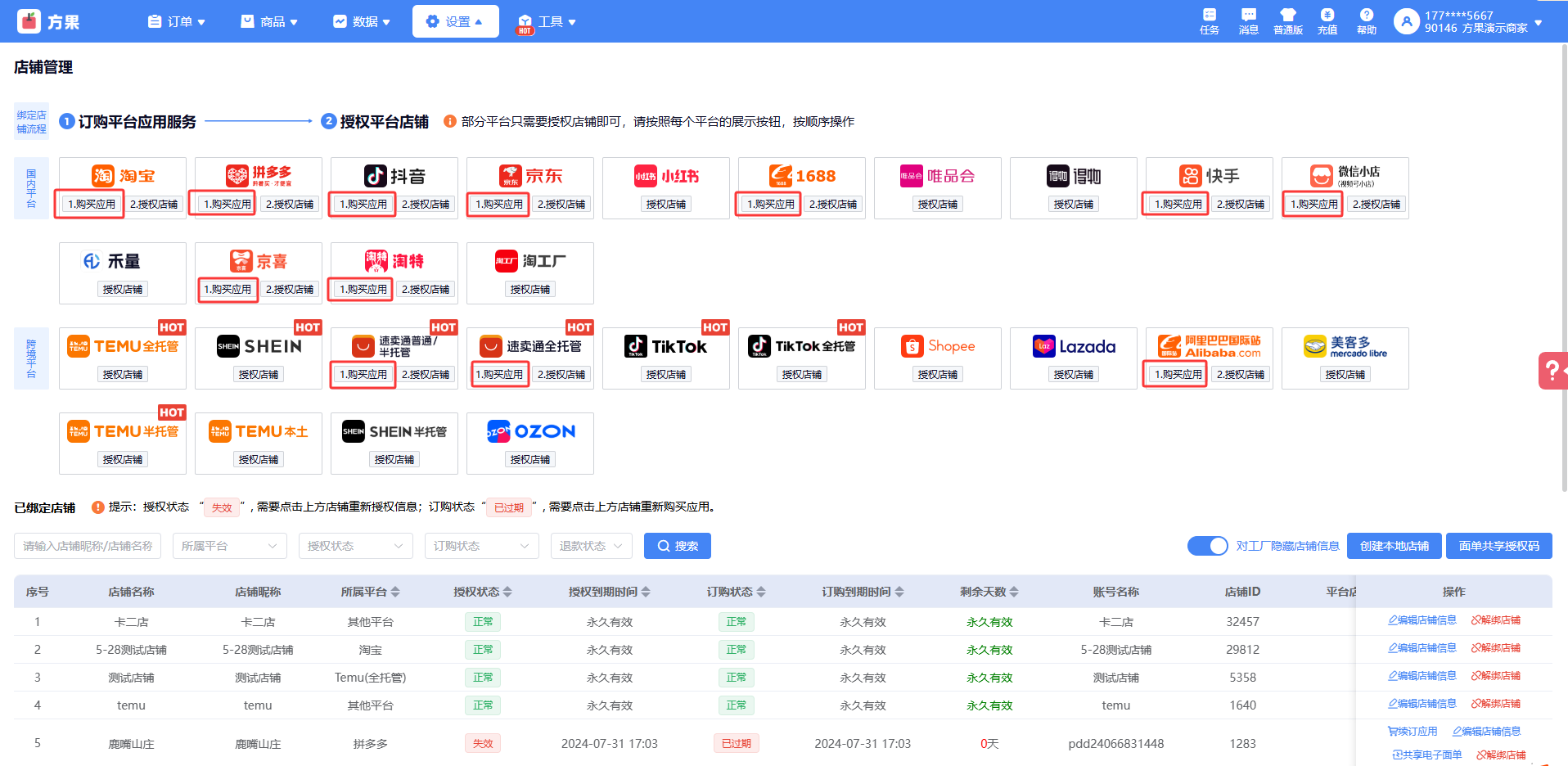The height and width of the screenshot is (766, 1568).
Task: Open the 授权状态 filter dropdown
Action: coord(355,546)
